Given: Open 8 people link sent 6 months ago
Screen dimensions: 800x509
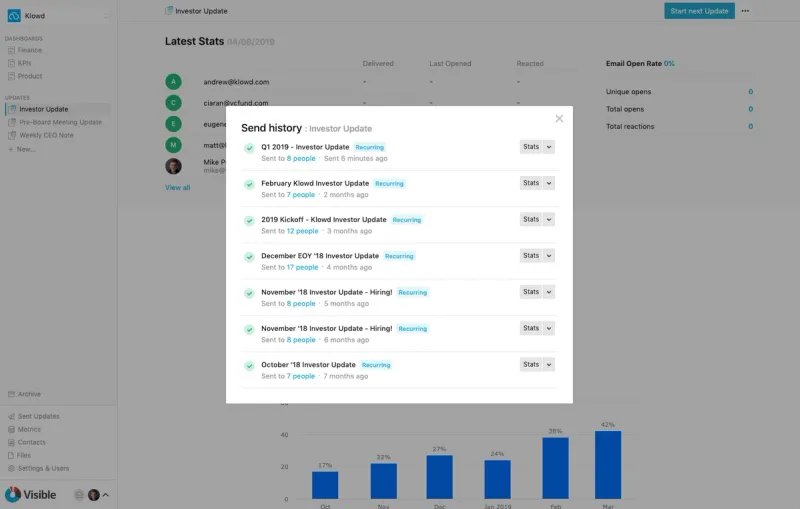Looking at the screenshot, I should pos(301,340).
